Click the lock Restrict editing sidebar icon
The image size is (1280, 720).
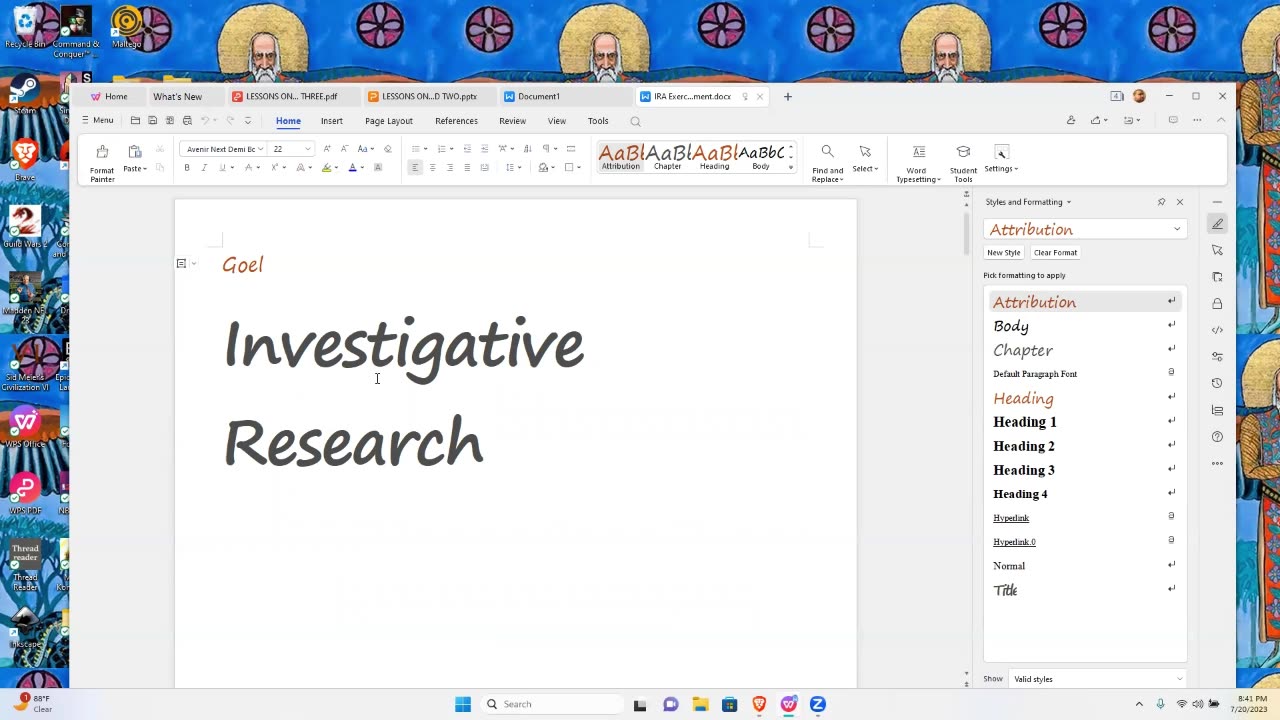(x=1217, y=303)
